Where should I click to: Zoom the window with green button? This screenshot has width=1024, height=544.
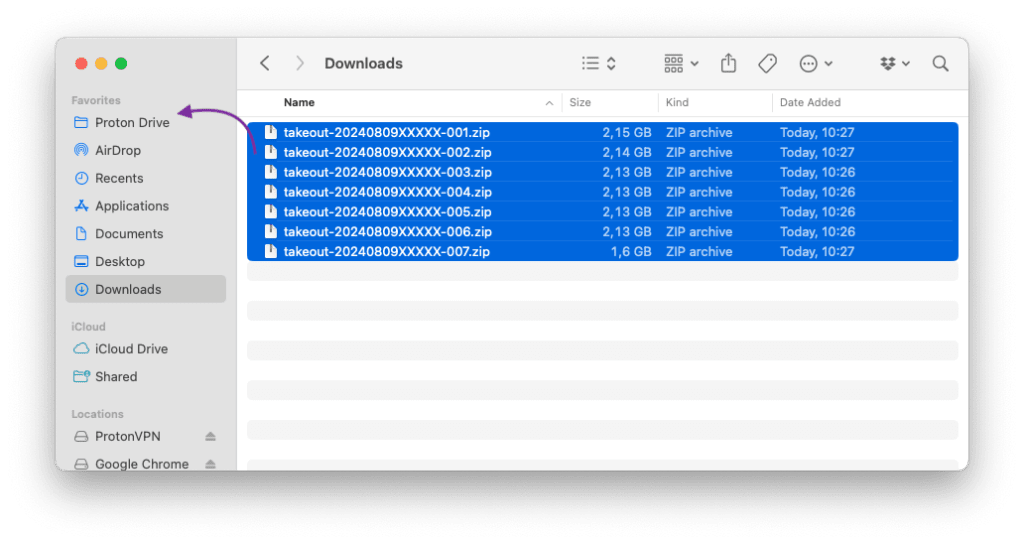[x=121, y=63]
